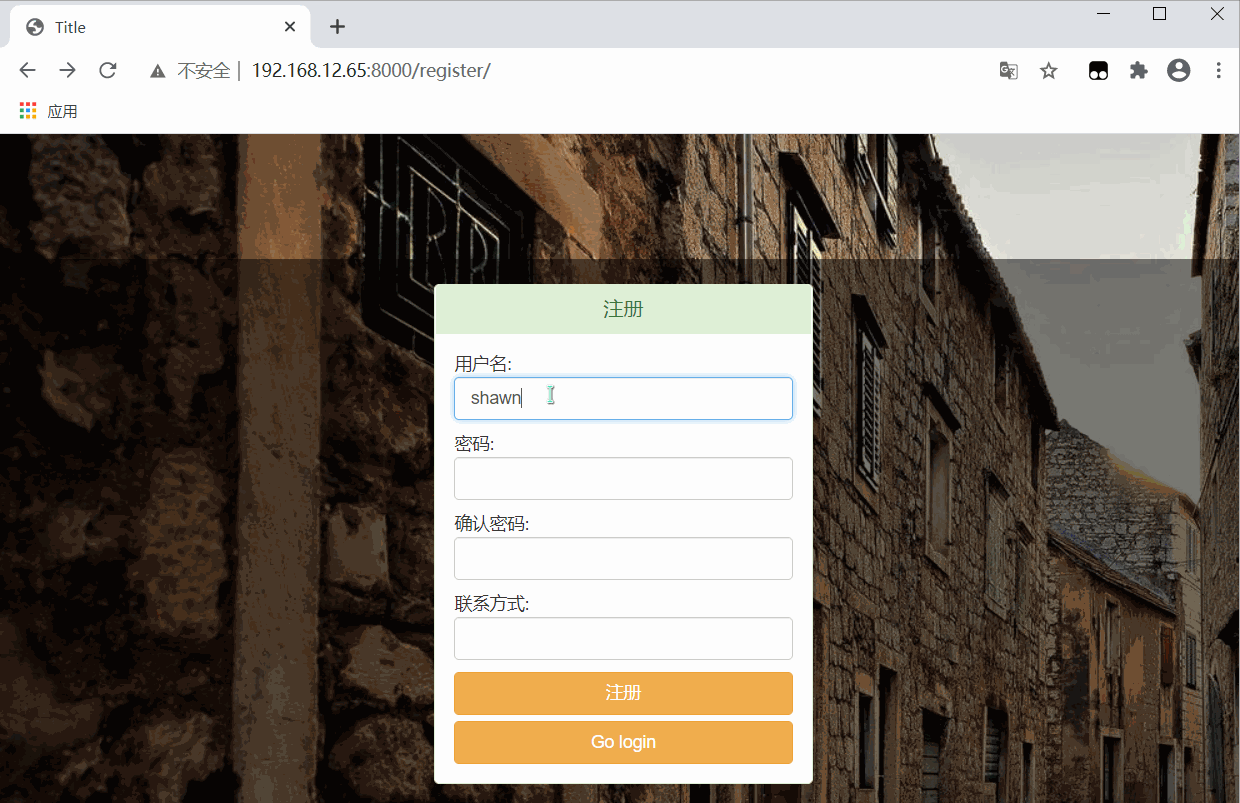Focus the username field containing shawn
The image size is (1240, 803).
(x=623, y=398)
